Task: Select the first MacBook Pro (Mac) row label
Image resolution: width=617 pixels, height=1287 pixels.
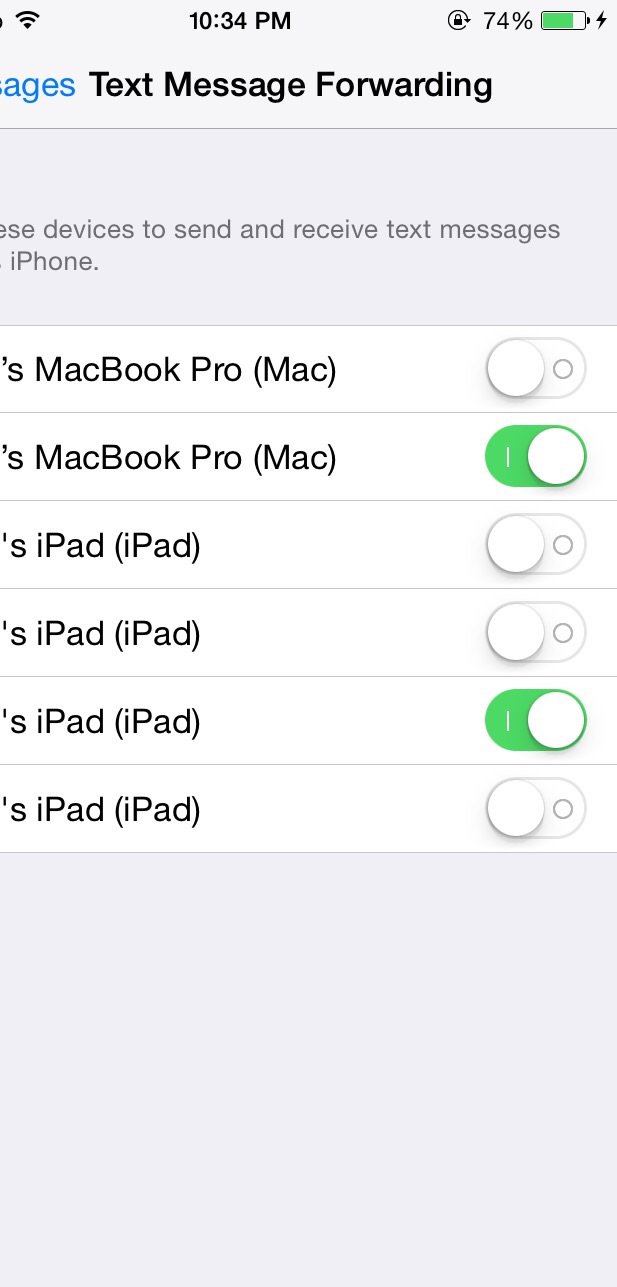Action: [168, 370]
